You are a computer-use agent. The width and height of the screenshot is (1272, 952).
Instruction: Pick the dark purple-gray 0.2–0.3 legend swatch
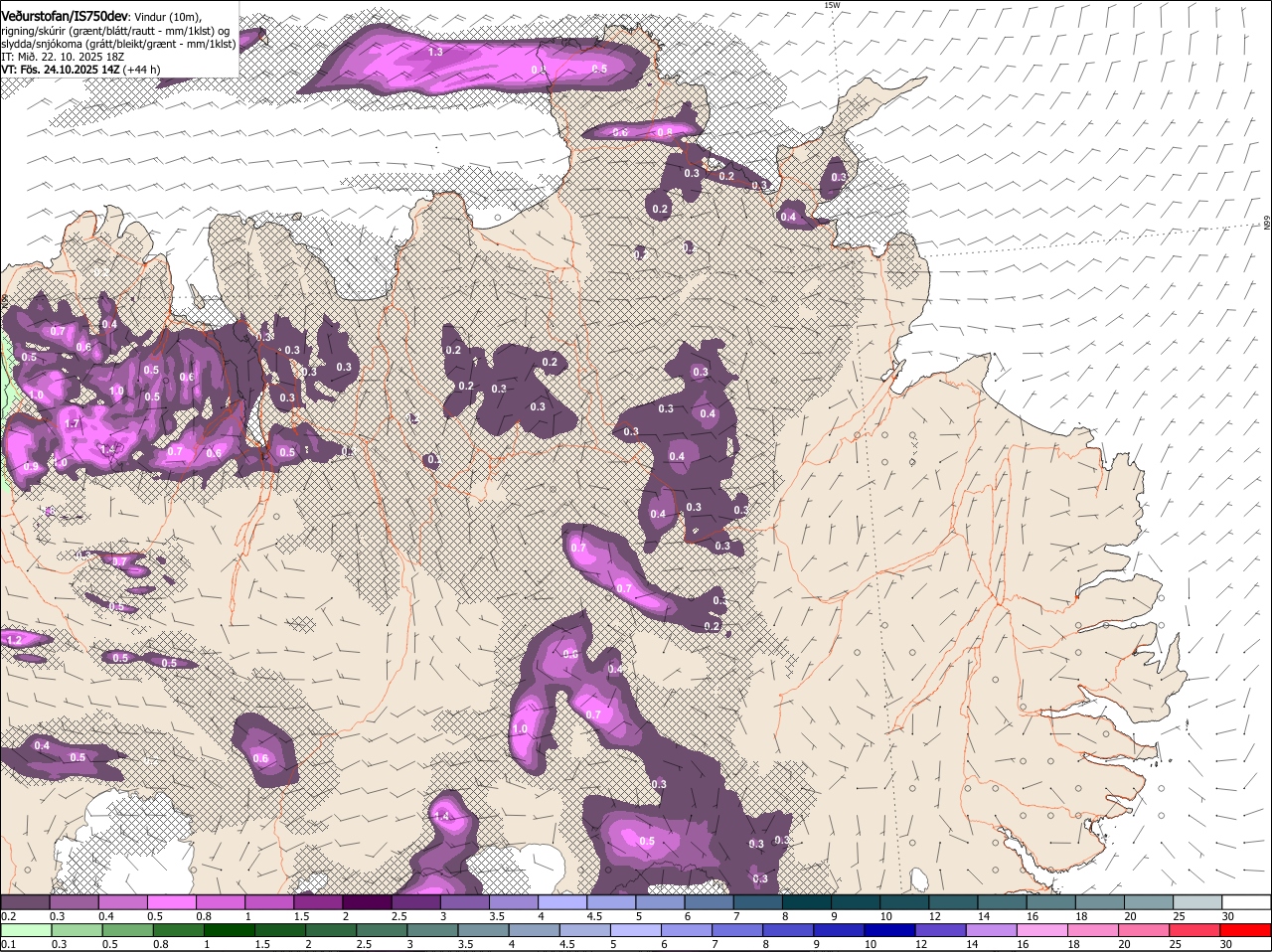tap(25, 902)
